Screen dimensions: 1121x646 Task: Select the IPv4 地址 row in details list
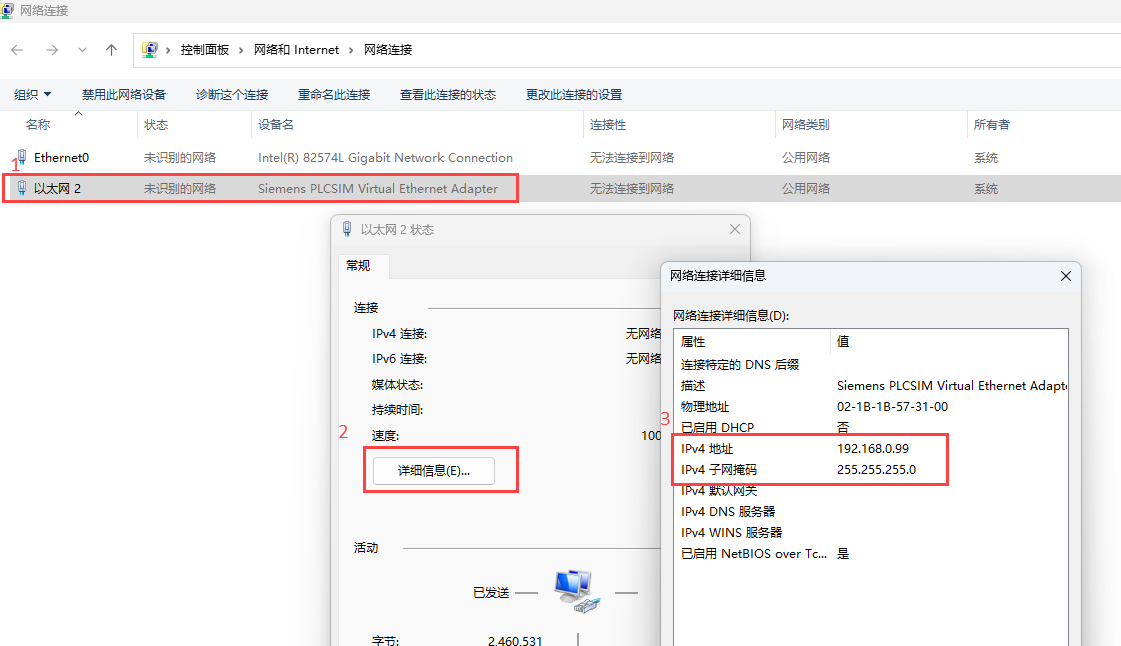coord(707,449)
